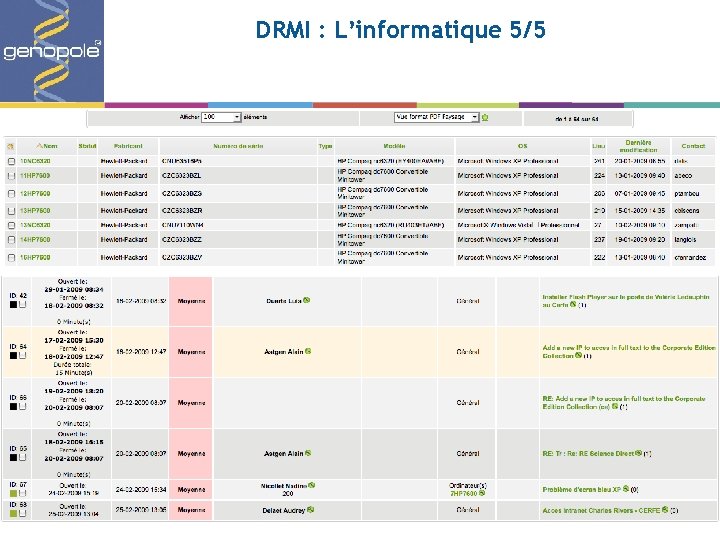Open the Vue format PDF paysage dropdown

click(437, 117)
